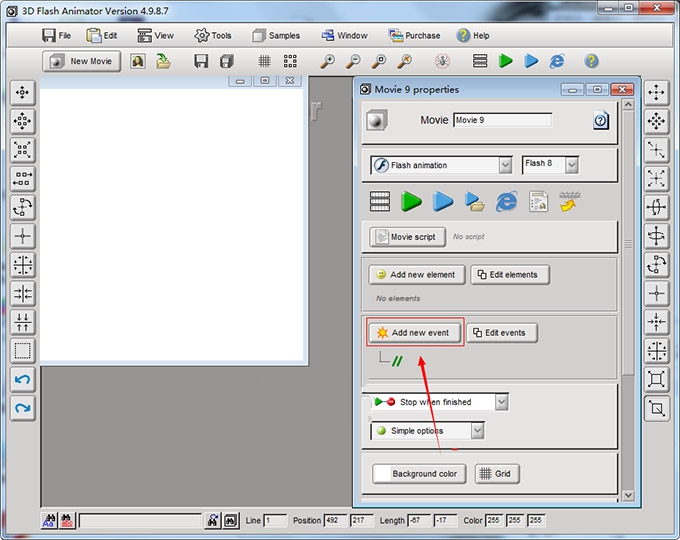Click the crop-like icon at bottom of right toolbar
Image resolution: width=680 pixels, height=540 pixels.
(x=657, y=409)
